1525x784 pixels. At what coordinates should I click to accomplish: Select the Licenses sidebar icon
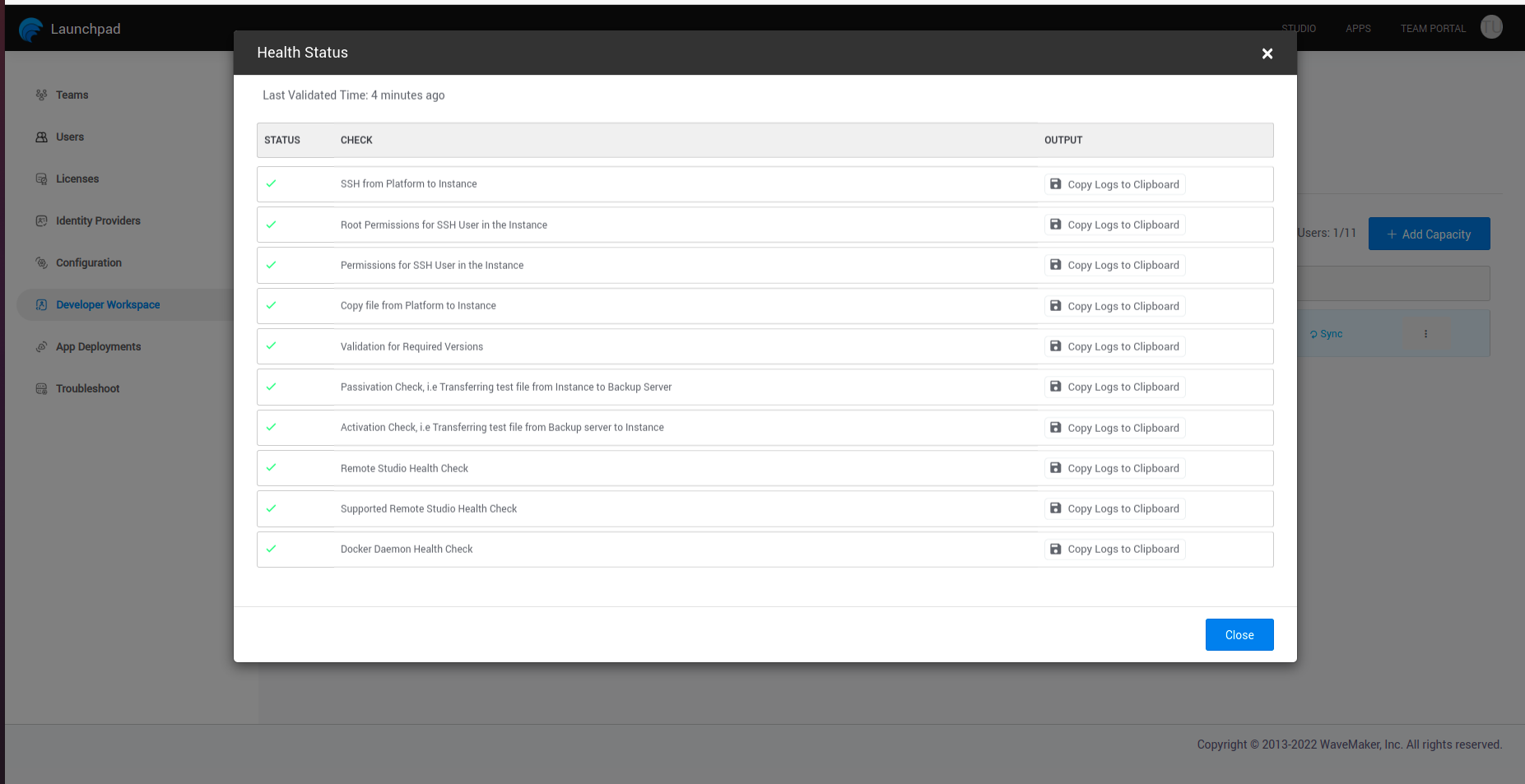41,179
